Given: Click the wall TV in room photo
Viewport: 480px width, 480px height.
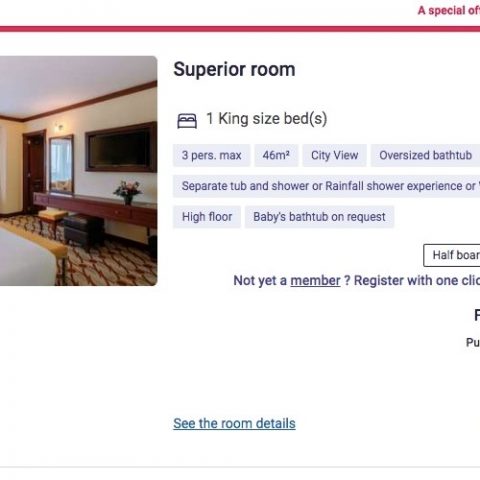Looking at the screenshot, I should coord(121,147).
